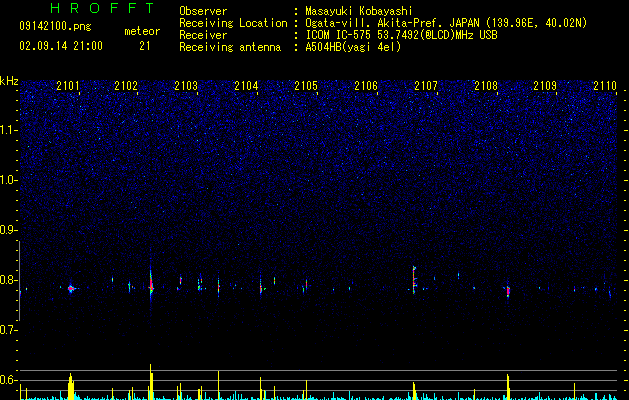The height and width of the screenshot is (400, 629).
Task: Click the date stamp 02.09.14 21:00
Action: (x=61, y=46)
